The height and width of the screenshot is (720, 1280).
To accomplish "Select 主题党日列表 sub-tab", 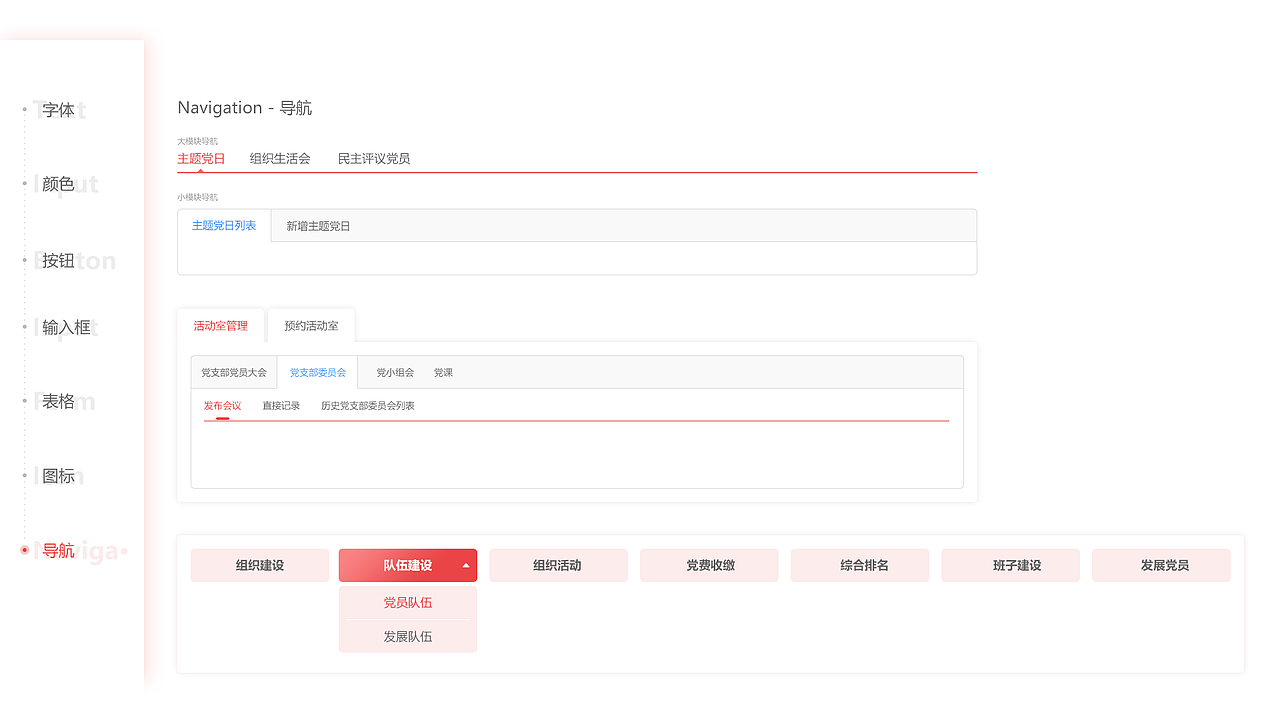I will pos(224,226).
